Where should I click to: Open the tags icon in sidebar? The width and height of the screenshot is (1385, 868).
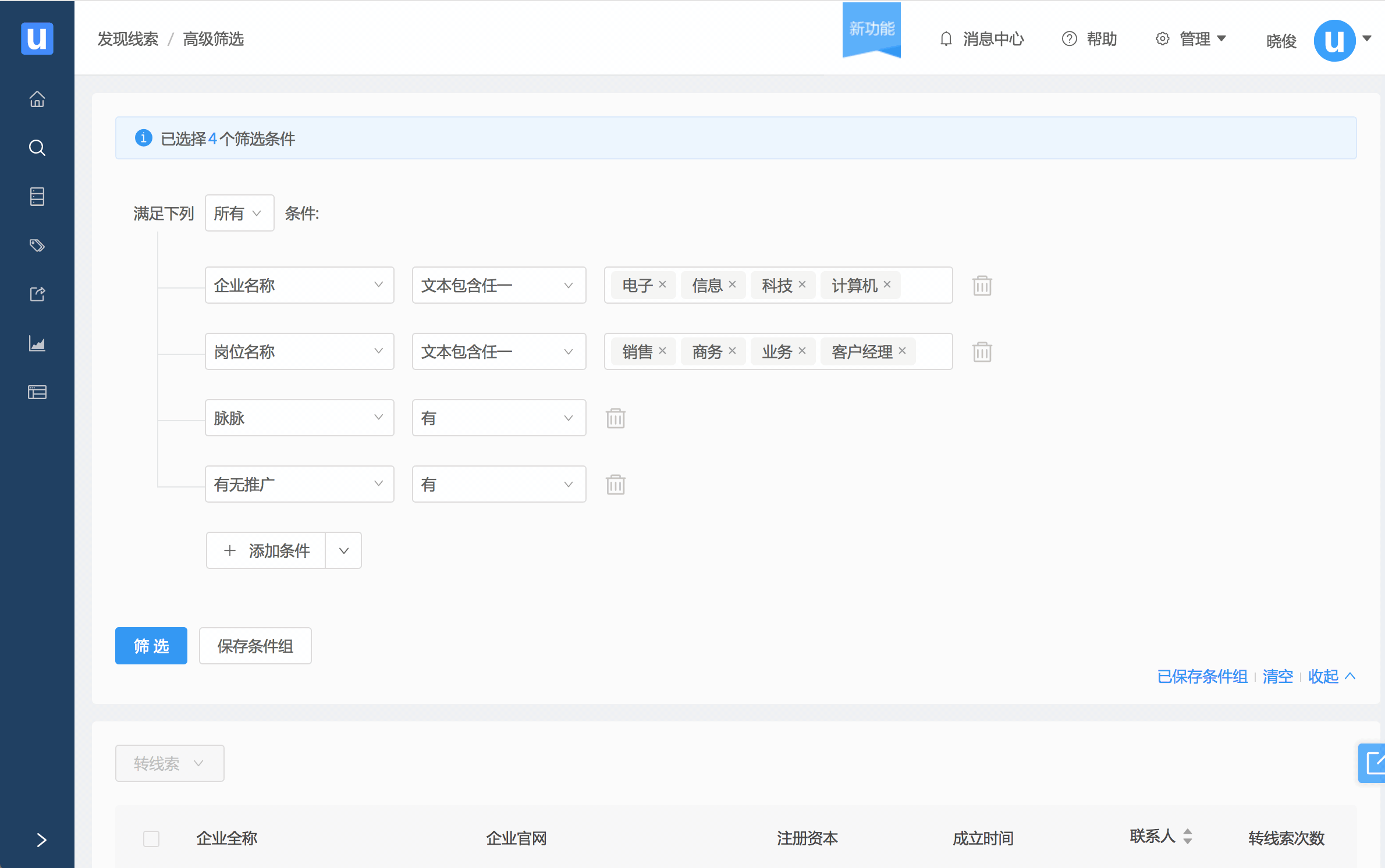tap(37, 246)
